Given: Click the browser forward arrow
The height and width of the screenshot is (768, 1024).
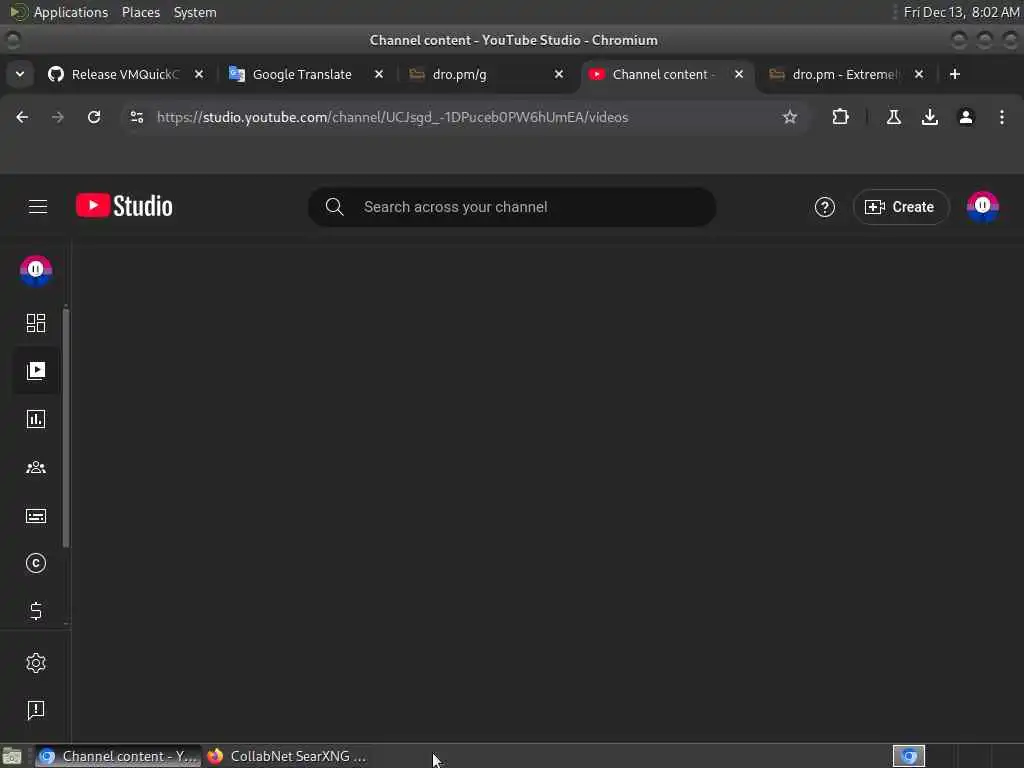Looking at the screenshot, I should click(x=58, y=117).
